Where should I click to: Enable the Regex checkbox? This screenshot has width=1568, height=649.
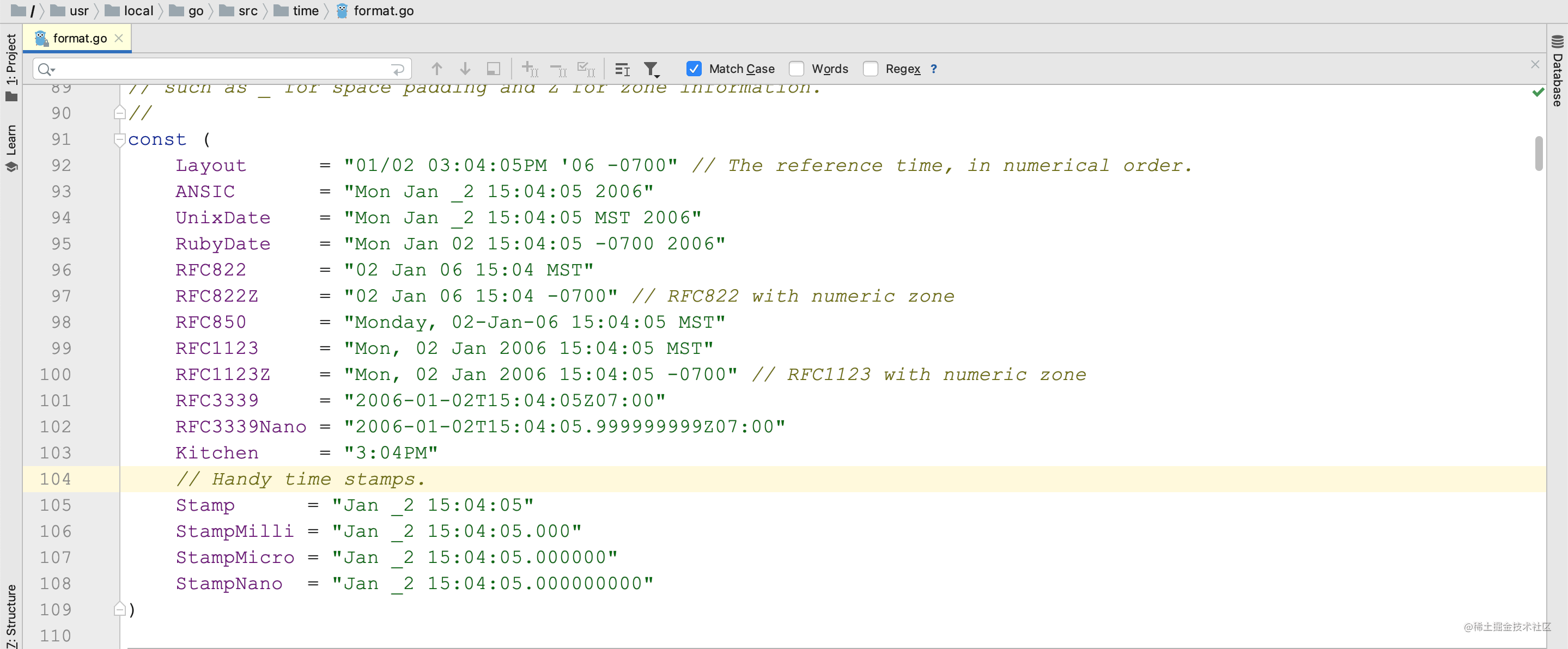871,69
